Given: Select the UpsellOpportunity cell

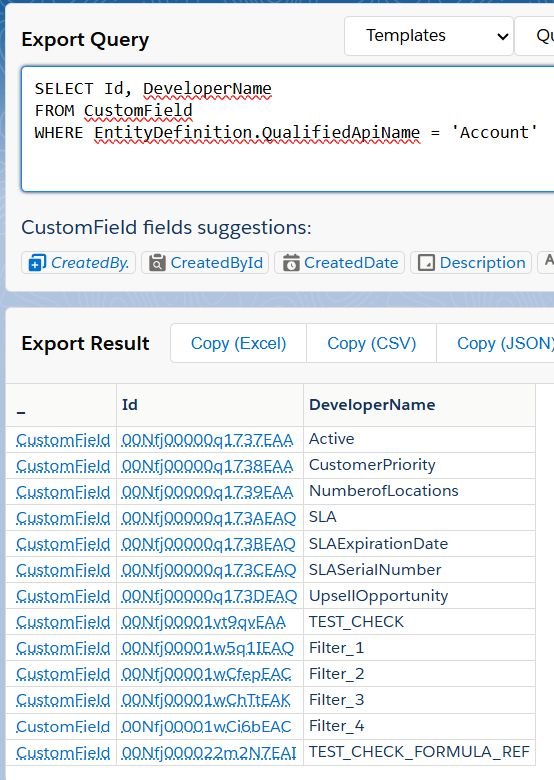Looking at the screenshot, I should pos(419,595).
